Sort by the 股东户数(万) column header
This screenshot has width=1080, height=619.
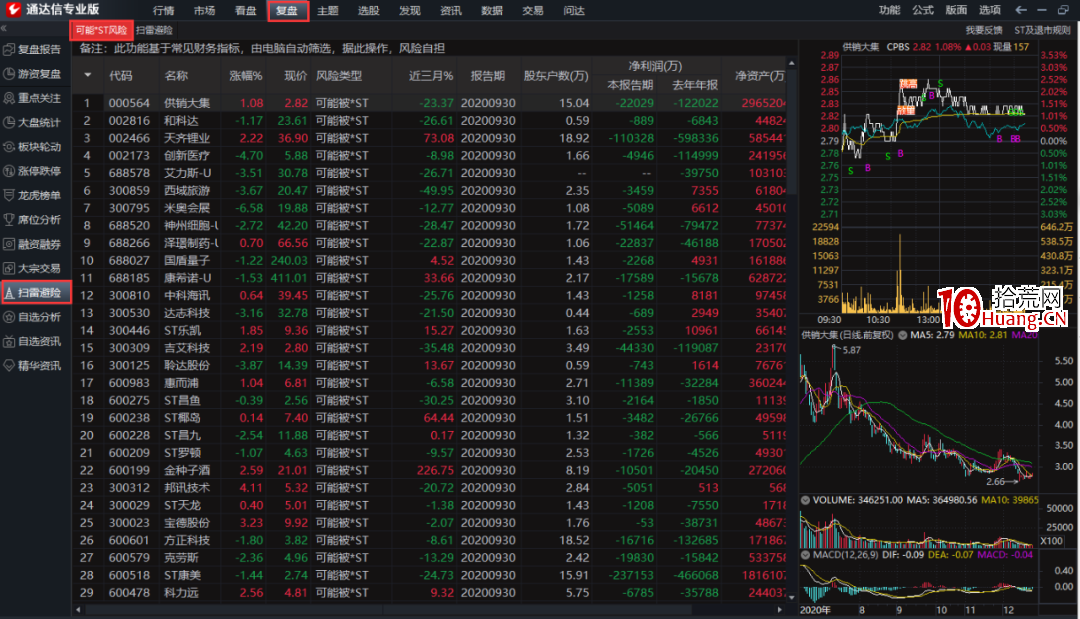pos(556,75)
